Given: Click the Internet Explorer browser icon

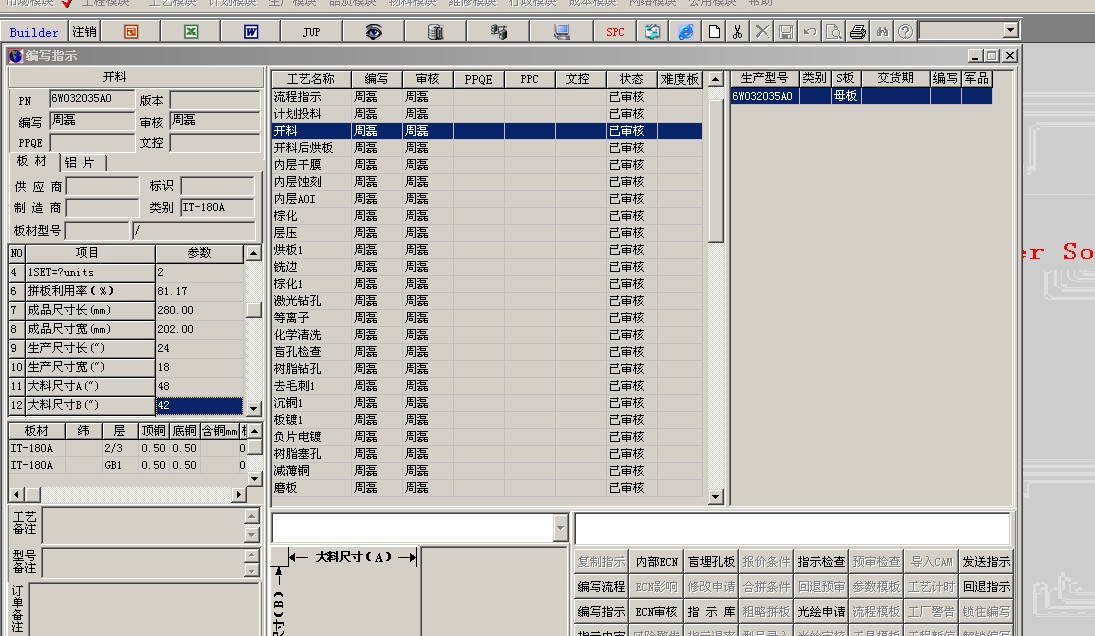Looking at the screenshot, I should pyautogui.click(x=686, y=32).
